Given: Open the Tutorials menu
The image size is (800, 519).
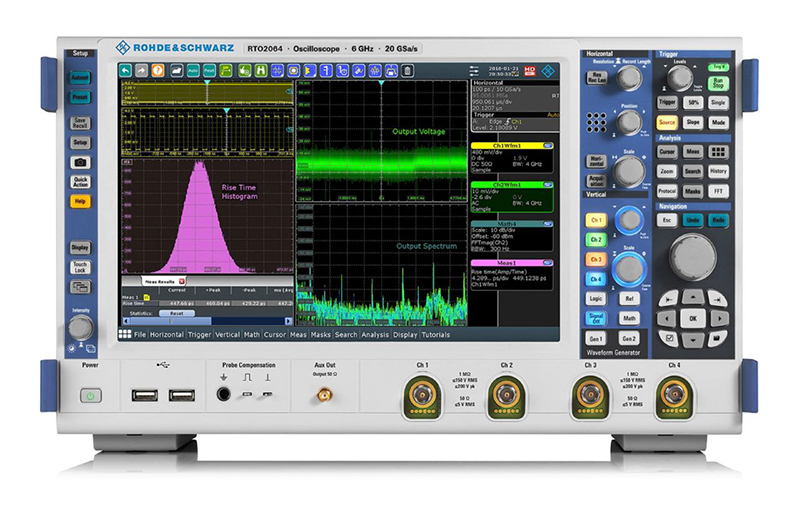Looking at the screenshot, I should pyautogui.click(x=436, y=335).
